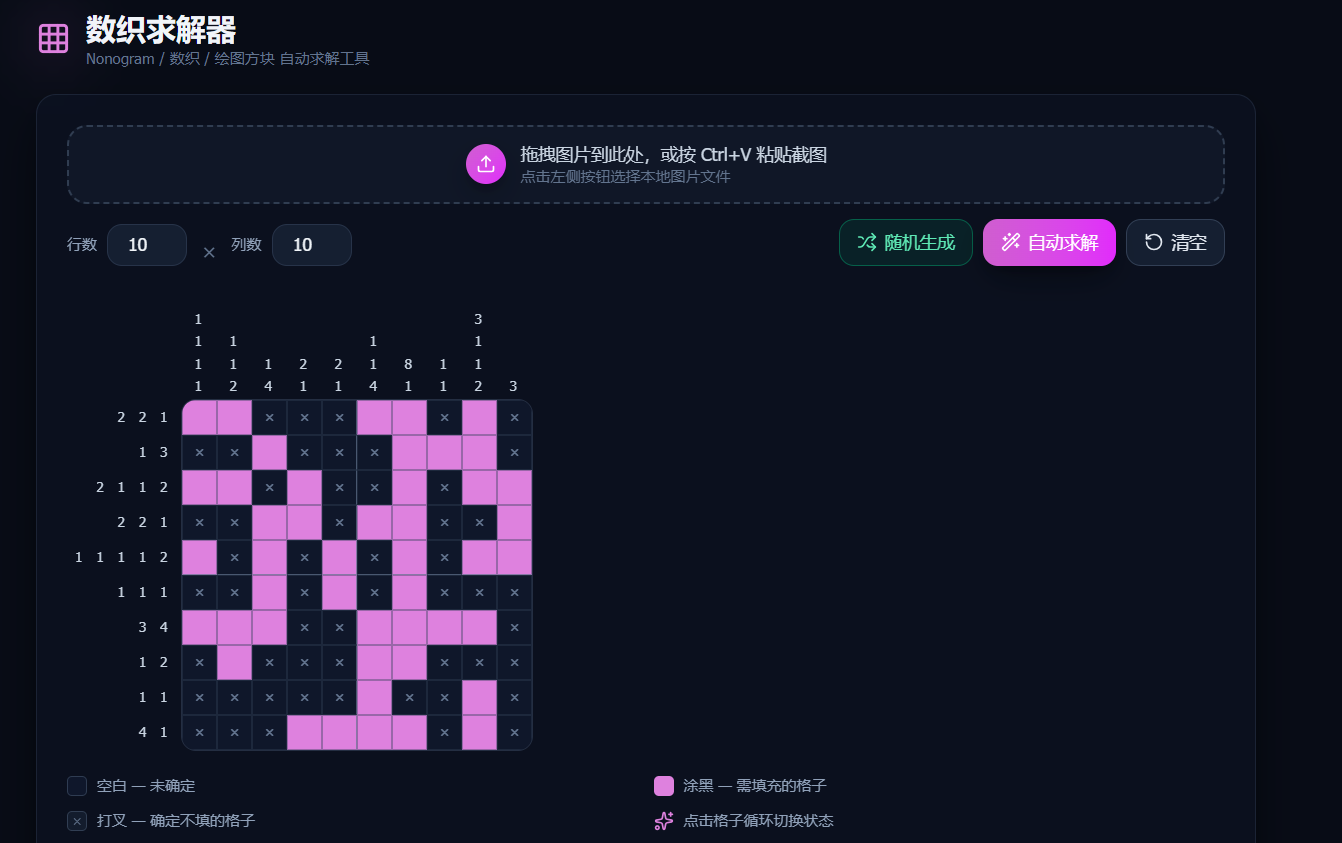Viewport: 1342px width, 843px height.
Task: Click the drag-and-drop image upload area text
Action: (673, 154)
